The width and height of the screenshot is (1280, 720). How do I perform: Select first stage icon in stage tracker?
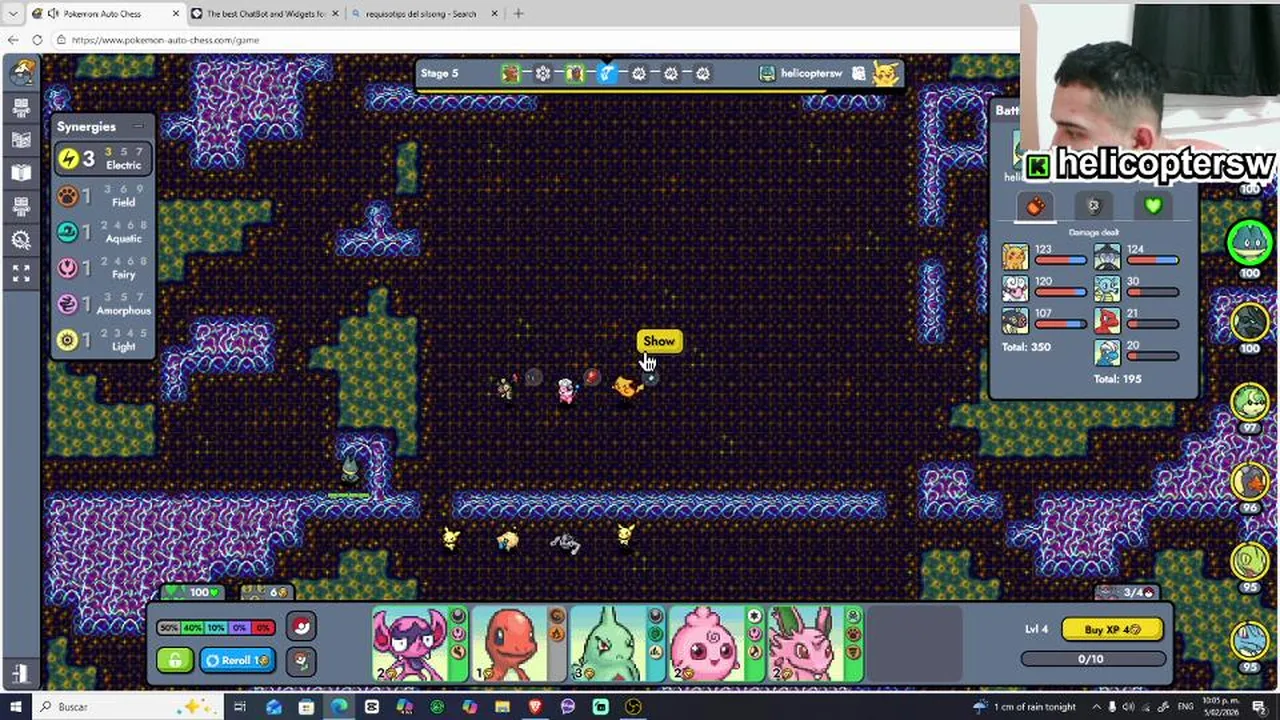click(511, 73)
